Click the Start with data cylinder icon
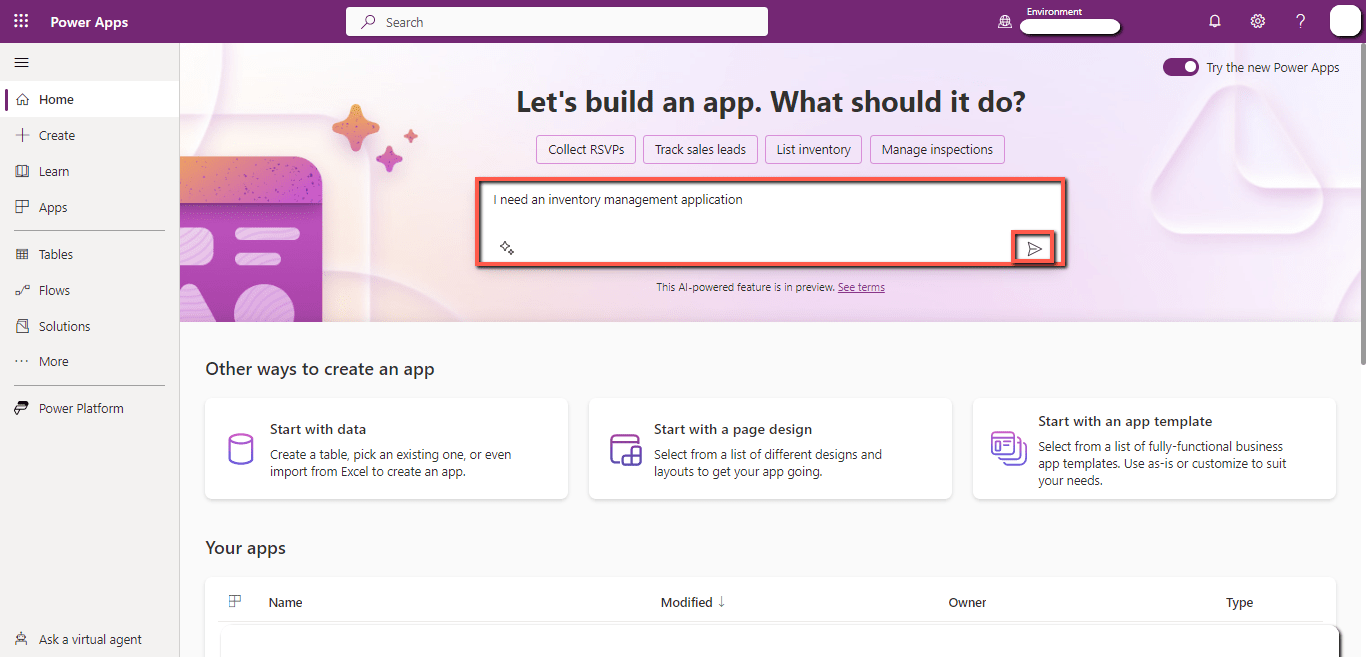 click(x=241, y=449)
